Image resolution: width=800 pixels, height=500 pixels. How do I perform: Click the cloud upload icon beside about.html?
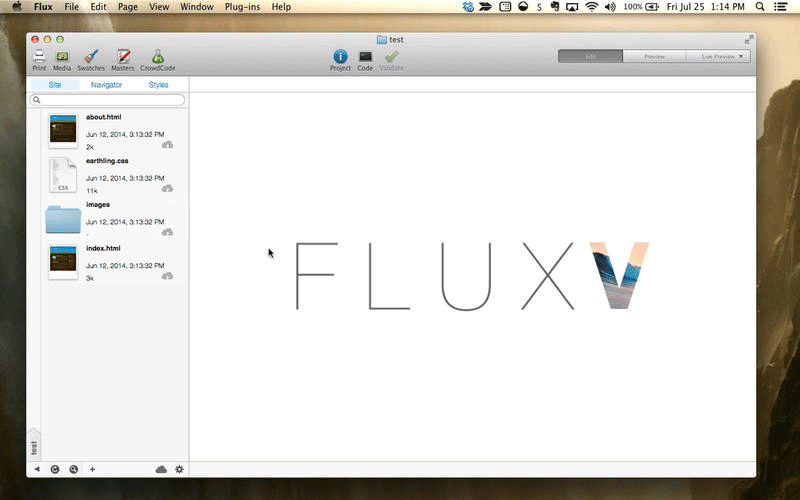167,145
